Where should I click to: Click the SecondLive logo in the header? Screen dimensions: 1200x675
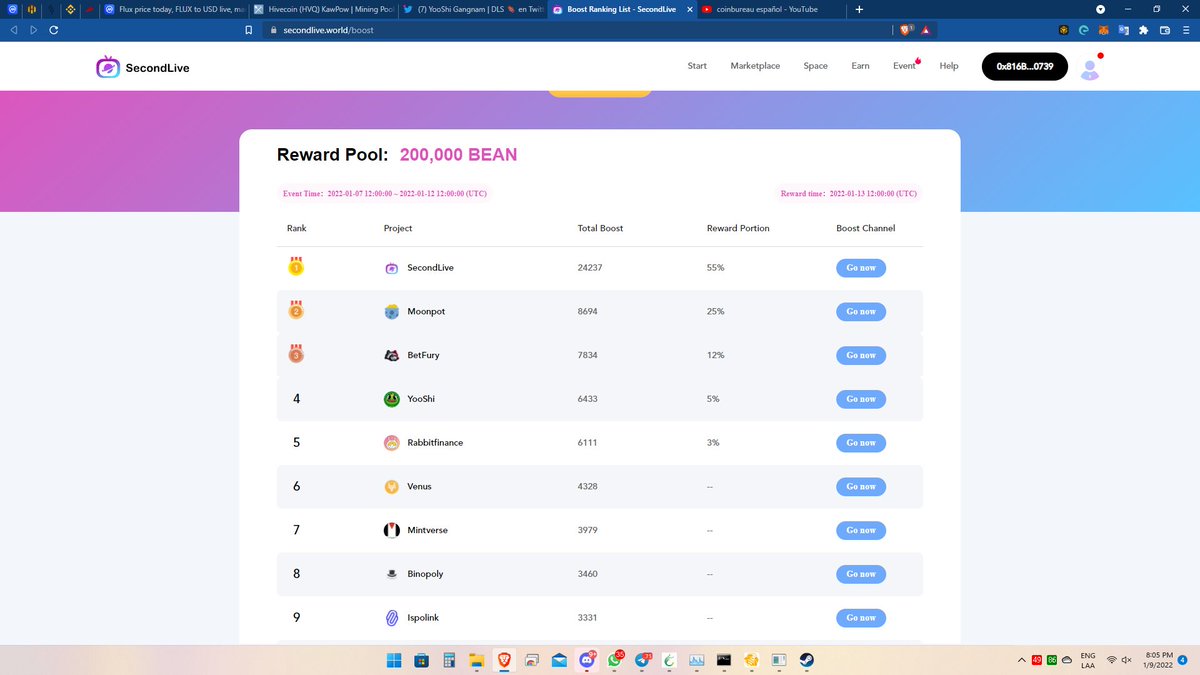[x=143, y=67]
